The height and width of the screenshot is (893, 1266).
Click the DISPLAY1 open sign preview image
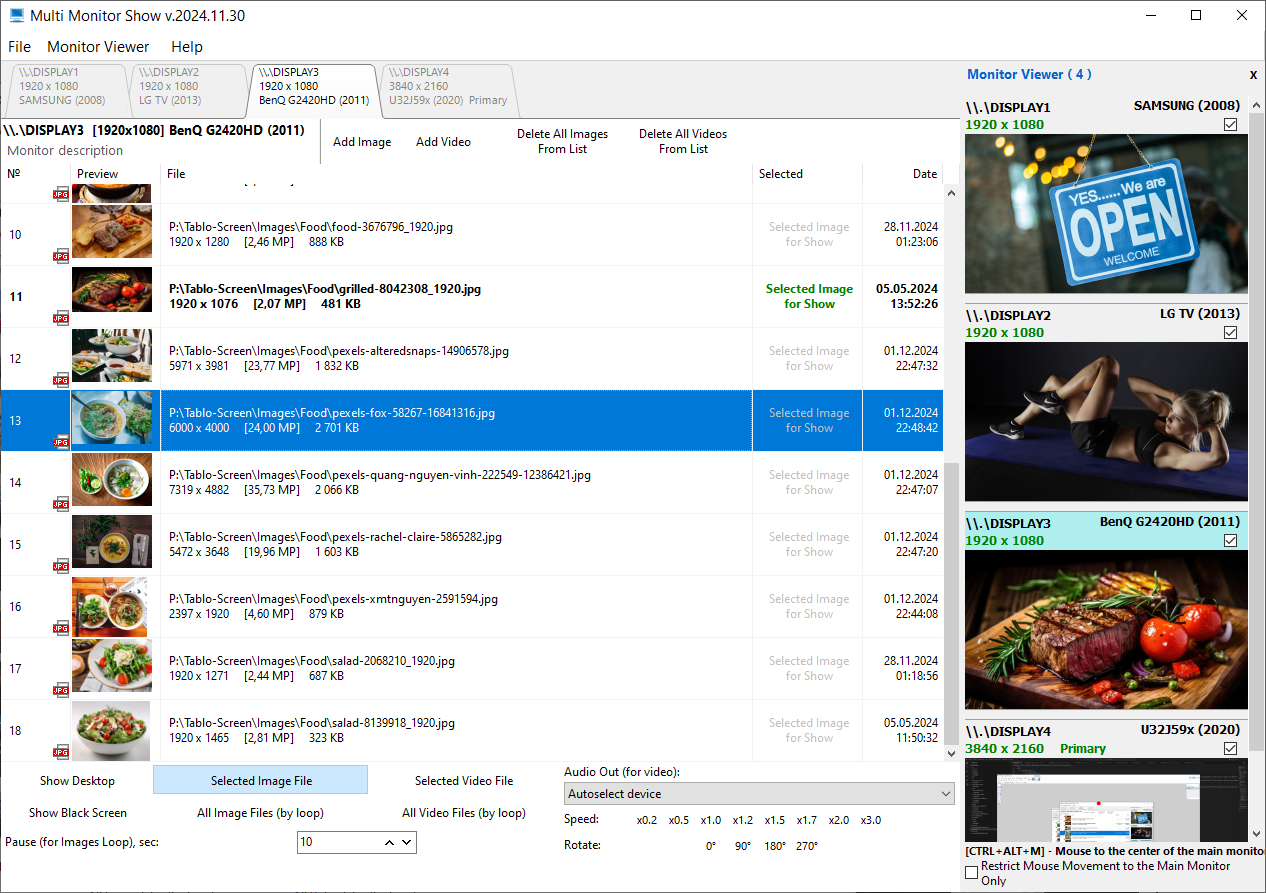(x=1106, y=213)
